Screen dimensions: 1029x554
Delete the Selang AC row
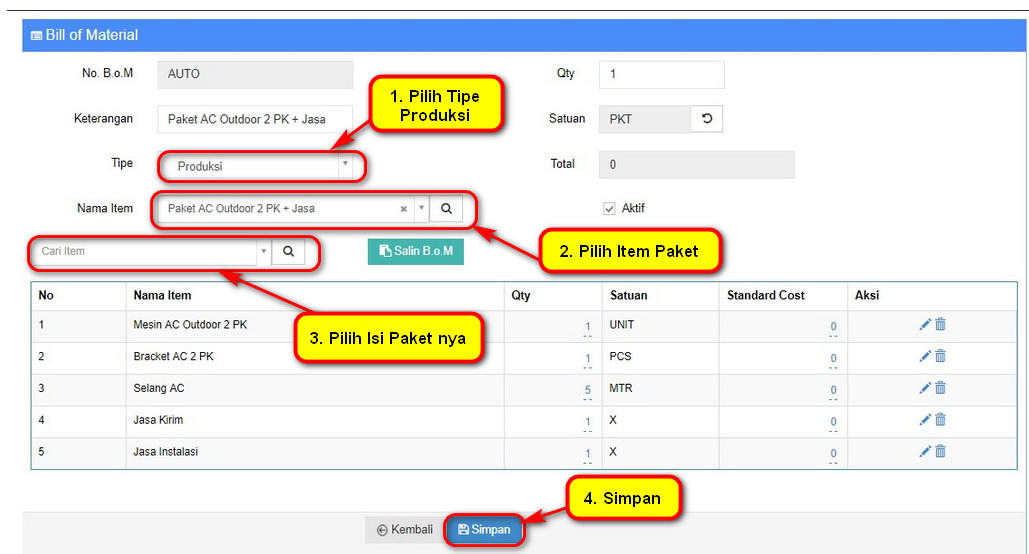[940, 388]
